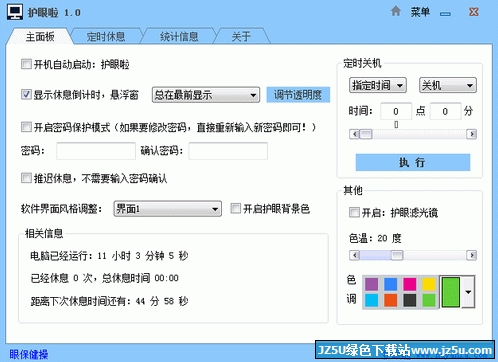Click the 调节透明度 button
Viewport: 498px width, 362px height.
(298, 95)
